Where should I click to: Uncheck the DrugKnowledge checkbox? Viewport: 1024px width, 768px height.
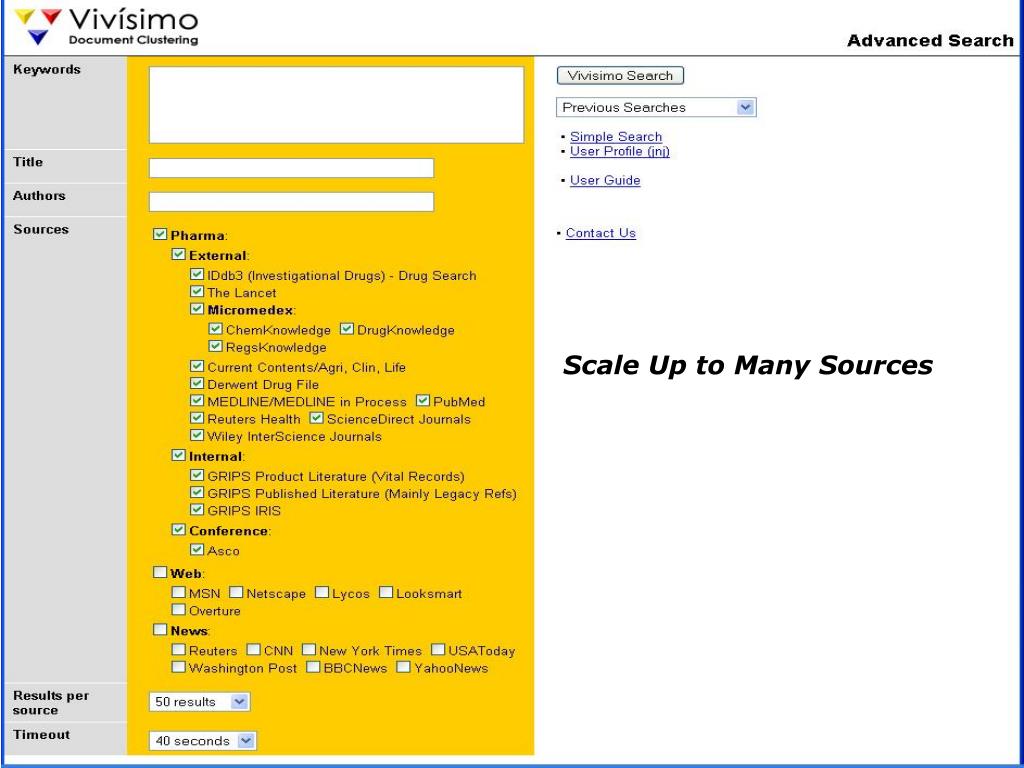[347, 328]
